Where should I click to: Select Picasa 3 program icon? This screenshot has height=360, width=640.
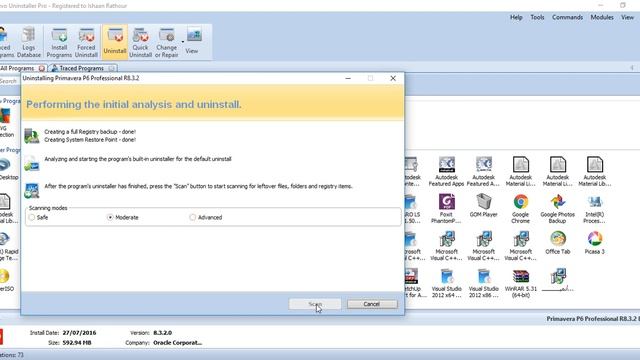pyautogui.click(x=594, y=243)
